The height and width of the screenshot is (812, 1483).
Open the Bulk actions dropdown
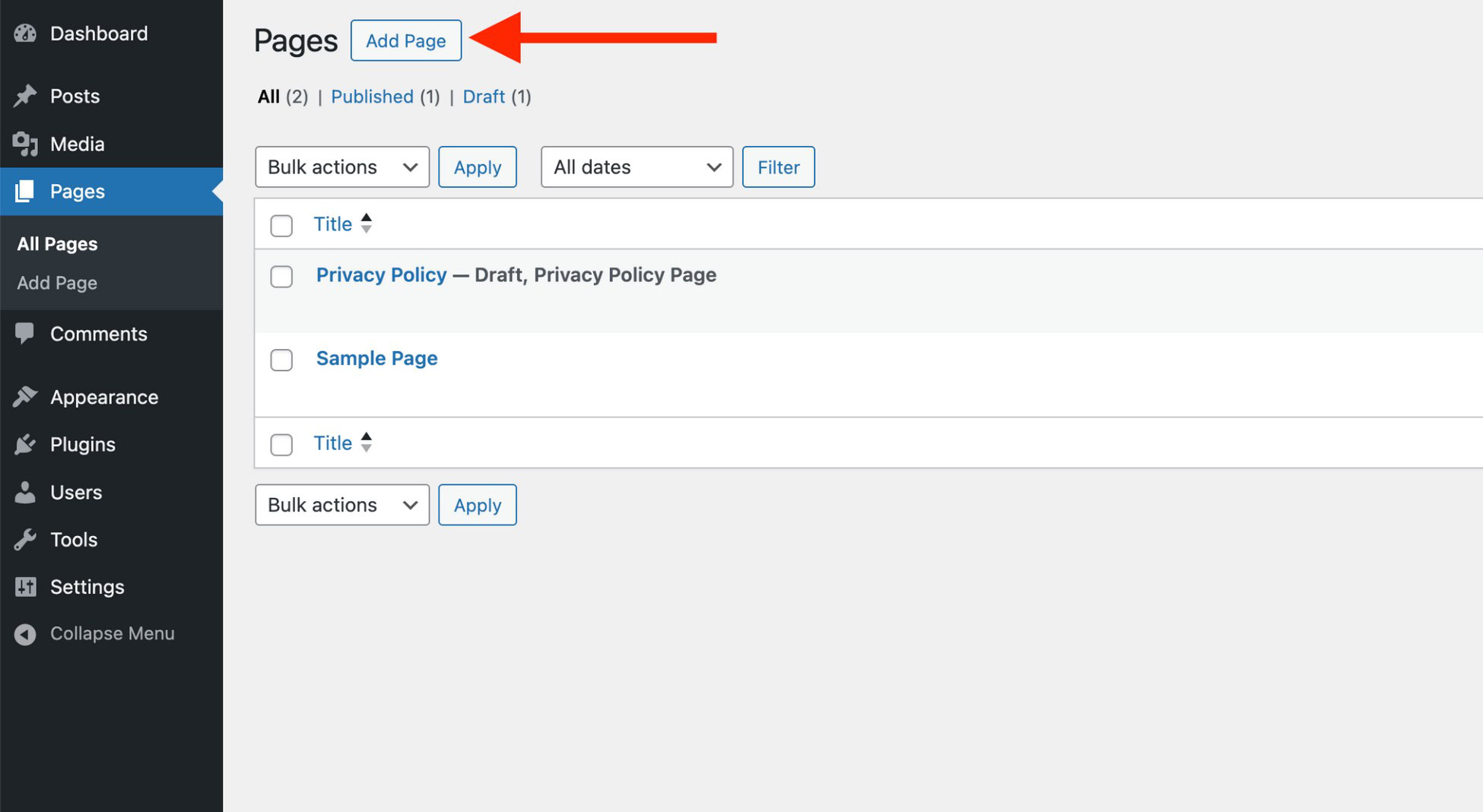point(341,167)
